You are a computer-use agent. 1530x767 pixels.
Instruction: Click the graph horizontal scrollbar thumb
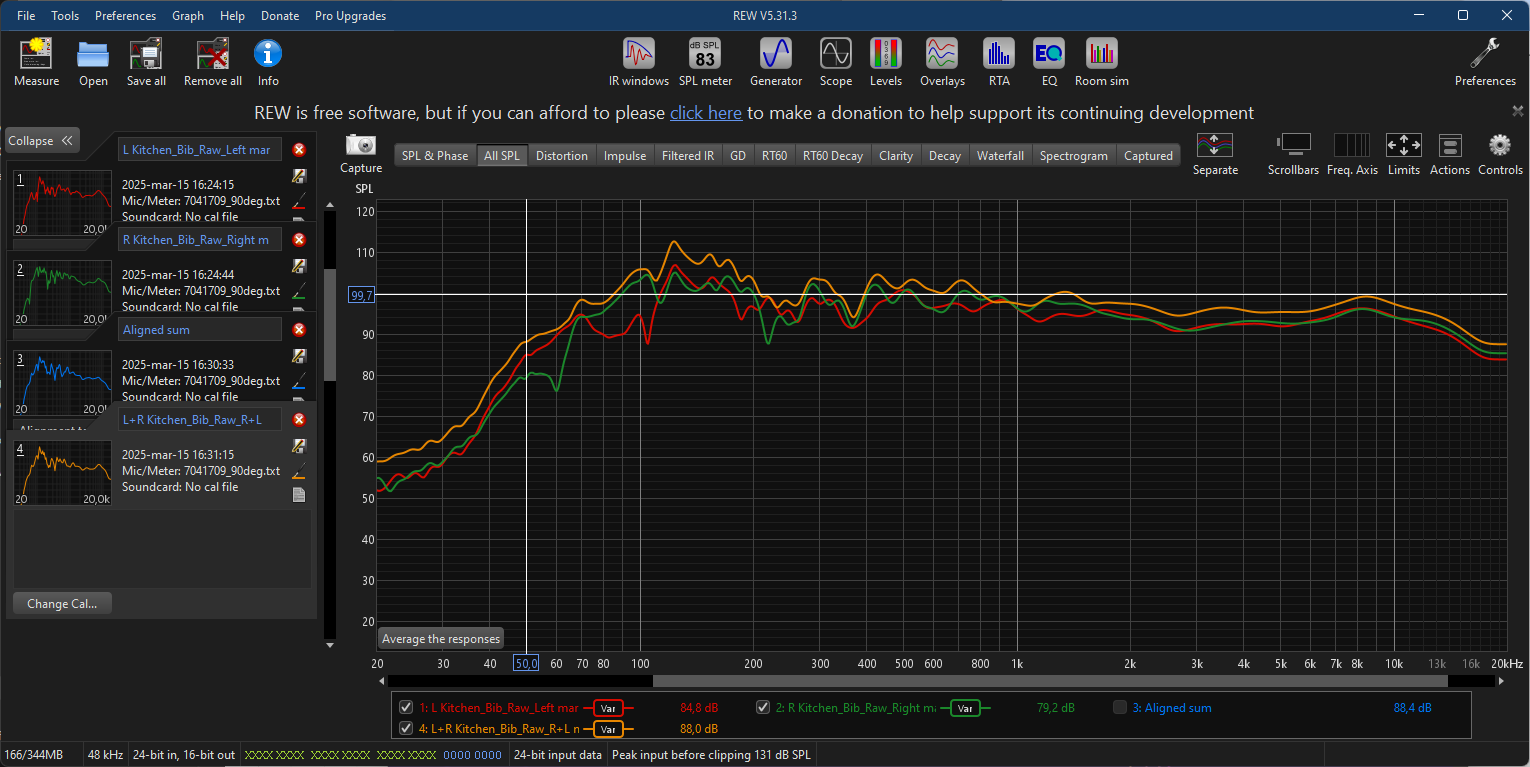(x=1050, y=681)
